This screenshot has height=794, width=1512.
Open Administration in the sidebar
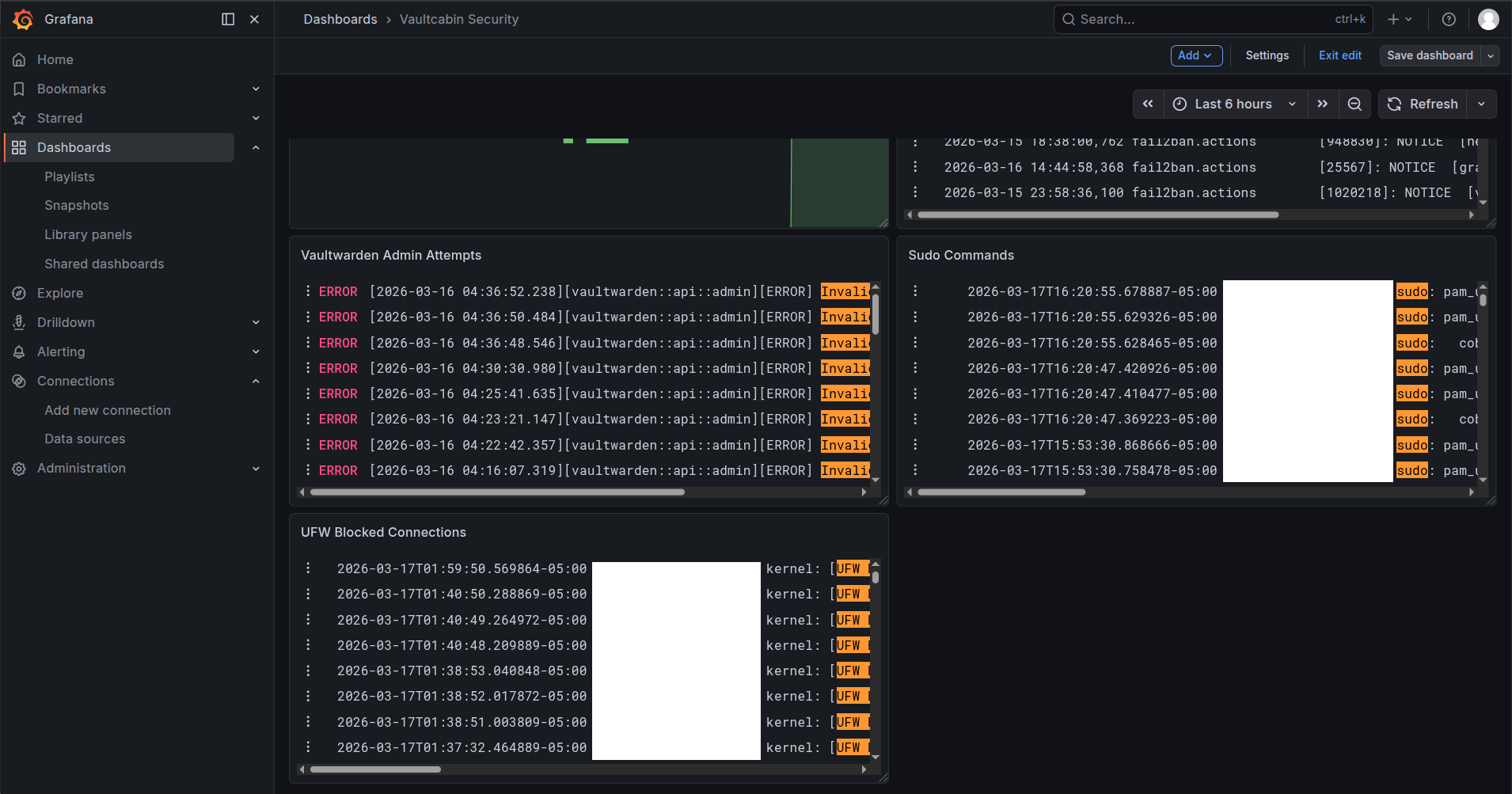pyautogui.click(x=82, y=468)
